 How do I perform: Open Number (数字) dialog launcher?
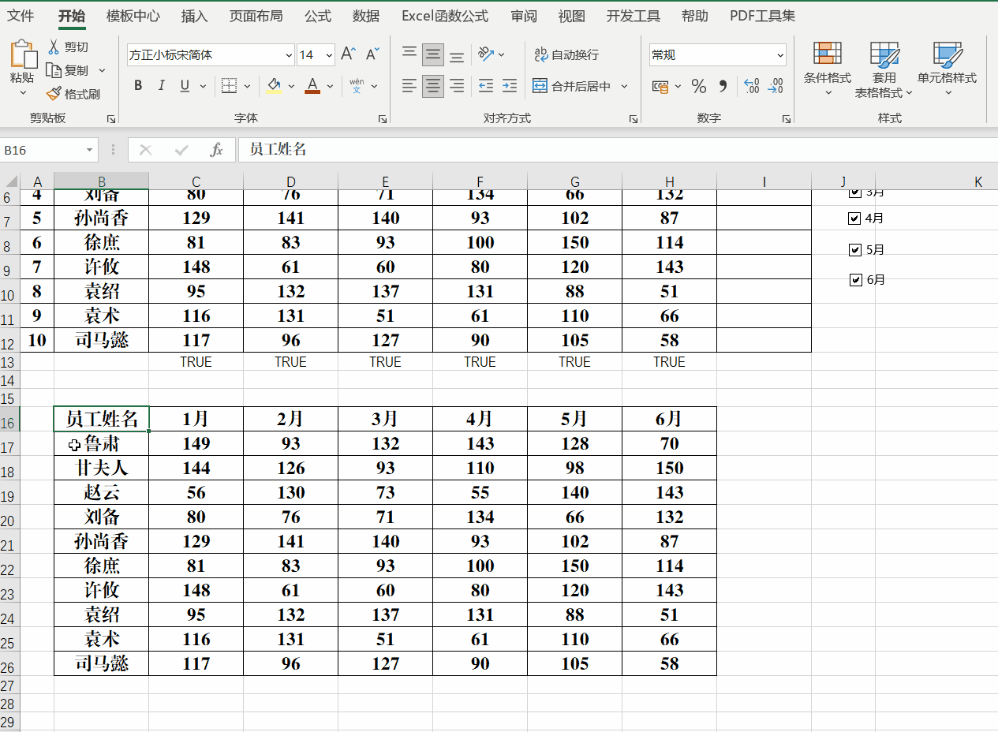tap(787, 119)
